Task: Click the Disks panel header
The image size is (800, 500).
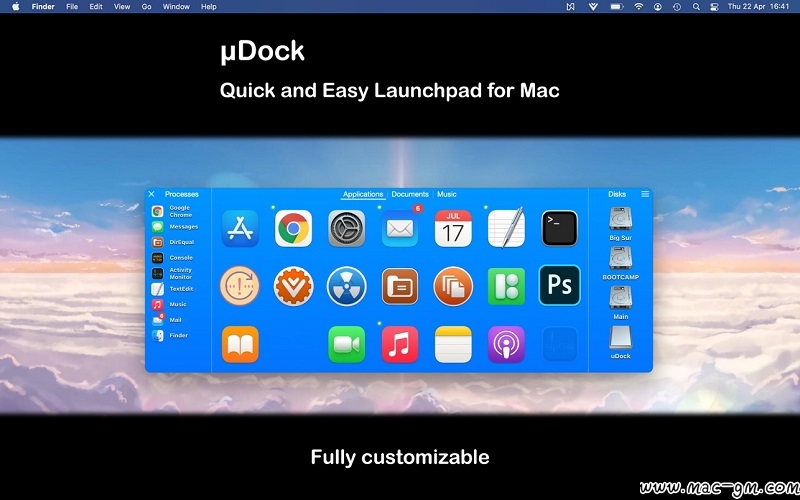Action: (x=617, y=194)
